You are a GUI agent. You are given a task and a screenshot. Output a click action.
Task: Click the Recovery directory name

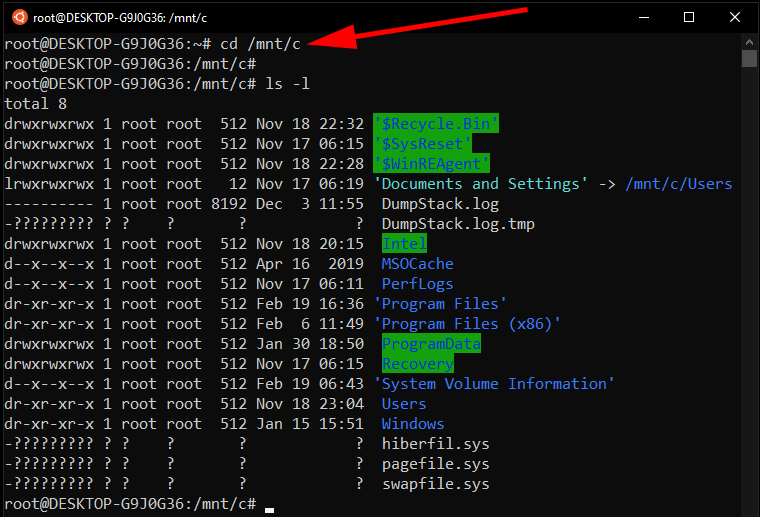pos(418,364)
